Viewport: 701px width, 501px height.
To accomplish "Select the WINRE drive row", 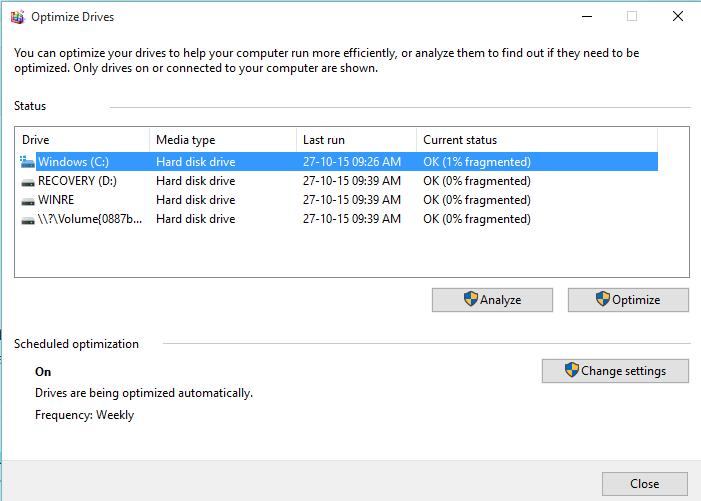I will click(338, 200).
